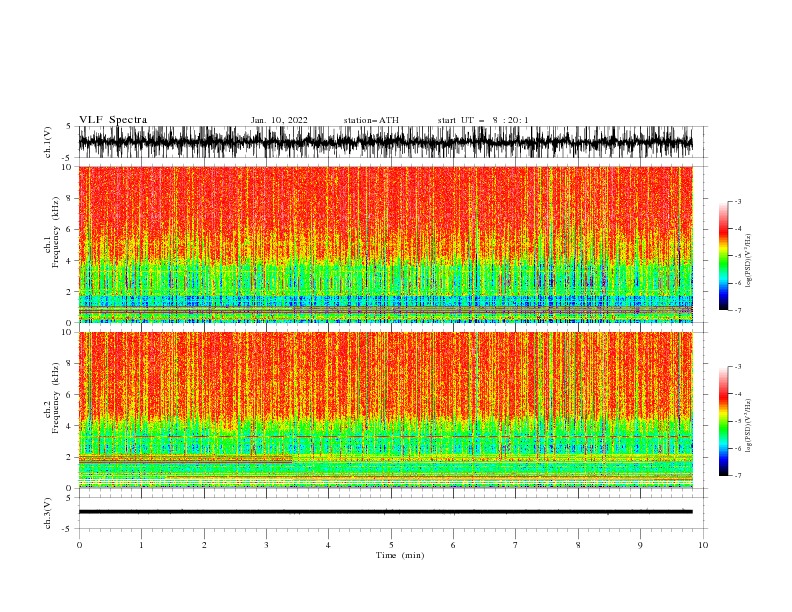792x612 pixels.
Task: Click the ch.3 flat voltage trace
Action: (385, 512)
